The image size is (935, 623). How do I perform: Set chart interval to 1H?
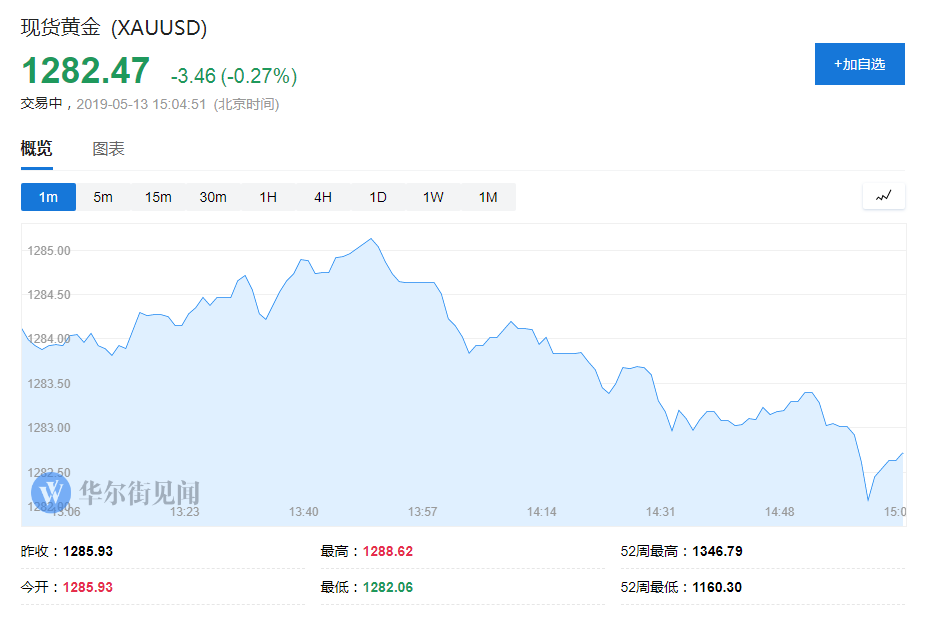click(x=268, y=197)
